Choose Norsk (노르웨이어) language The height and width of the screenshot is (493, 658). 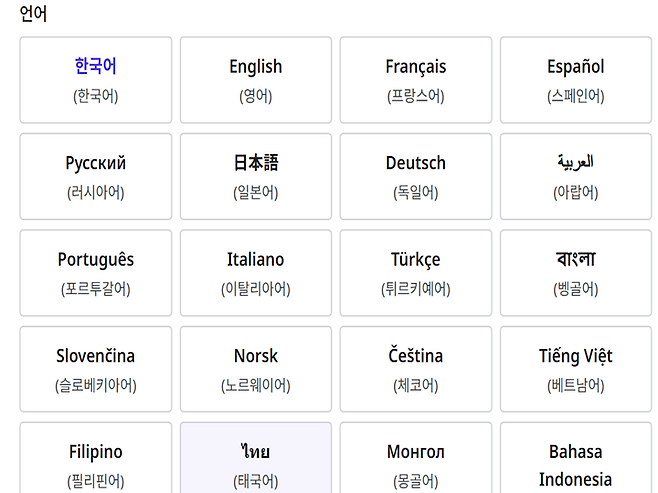coord(256,369)
